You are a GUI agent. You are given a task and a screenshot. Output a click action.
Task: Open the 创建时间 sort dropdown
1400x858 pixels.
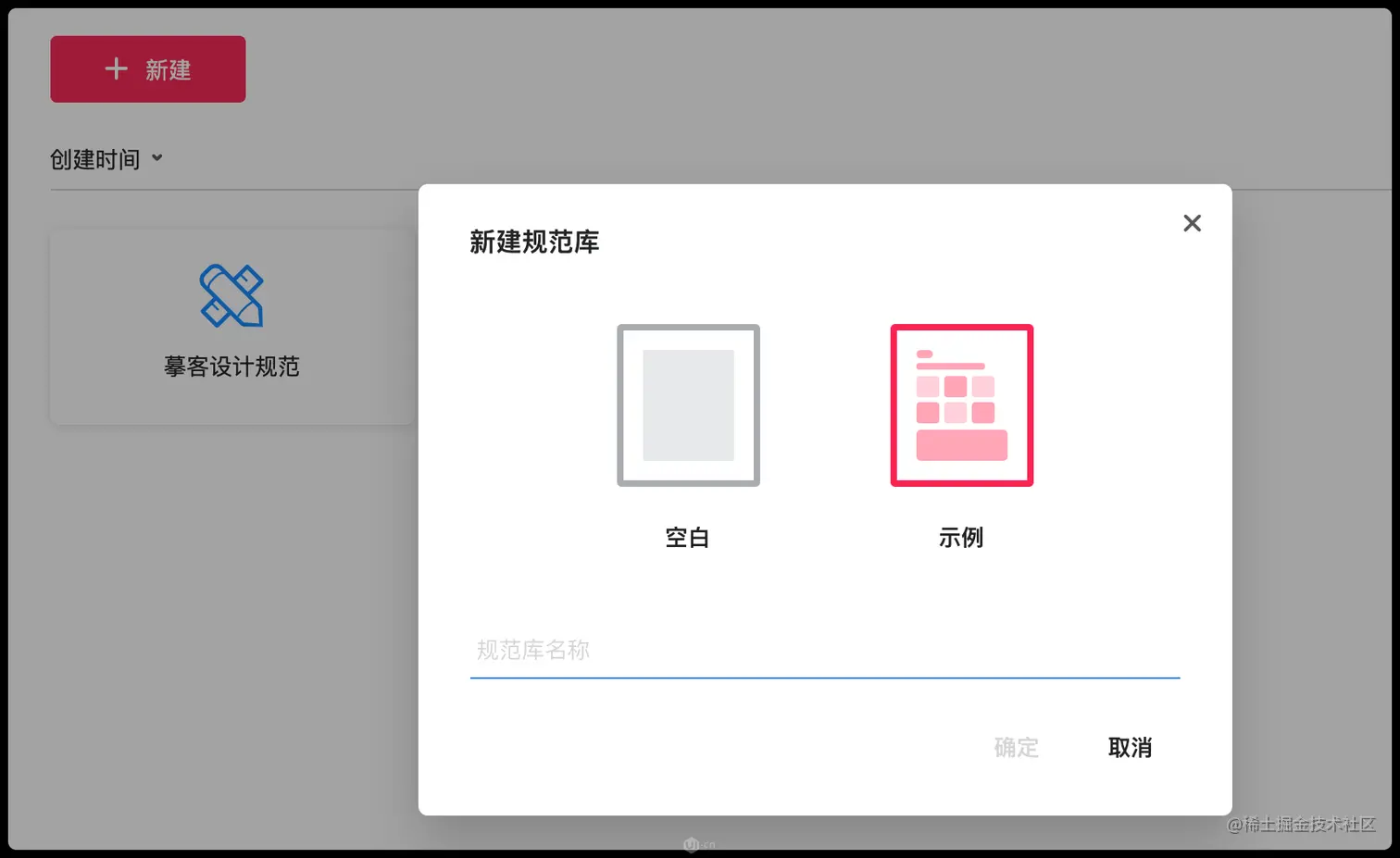coord(106,159)
